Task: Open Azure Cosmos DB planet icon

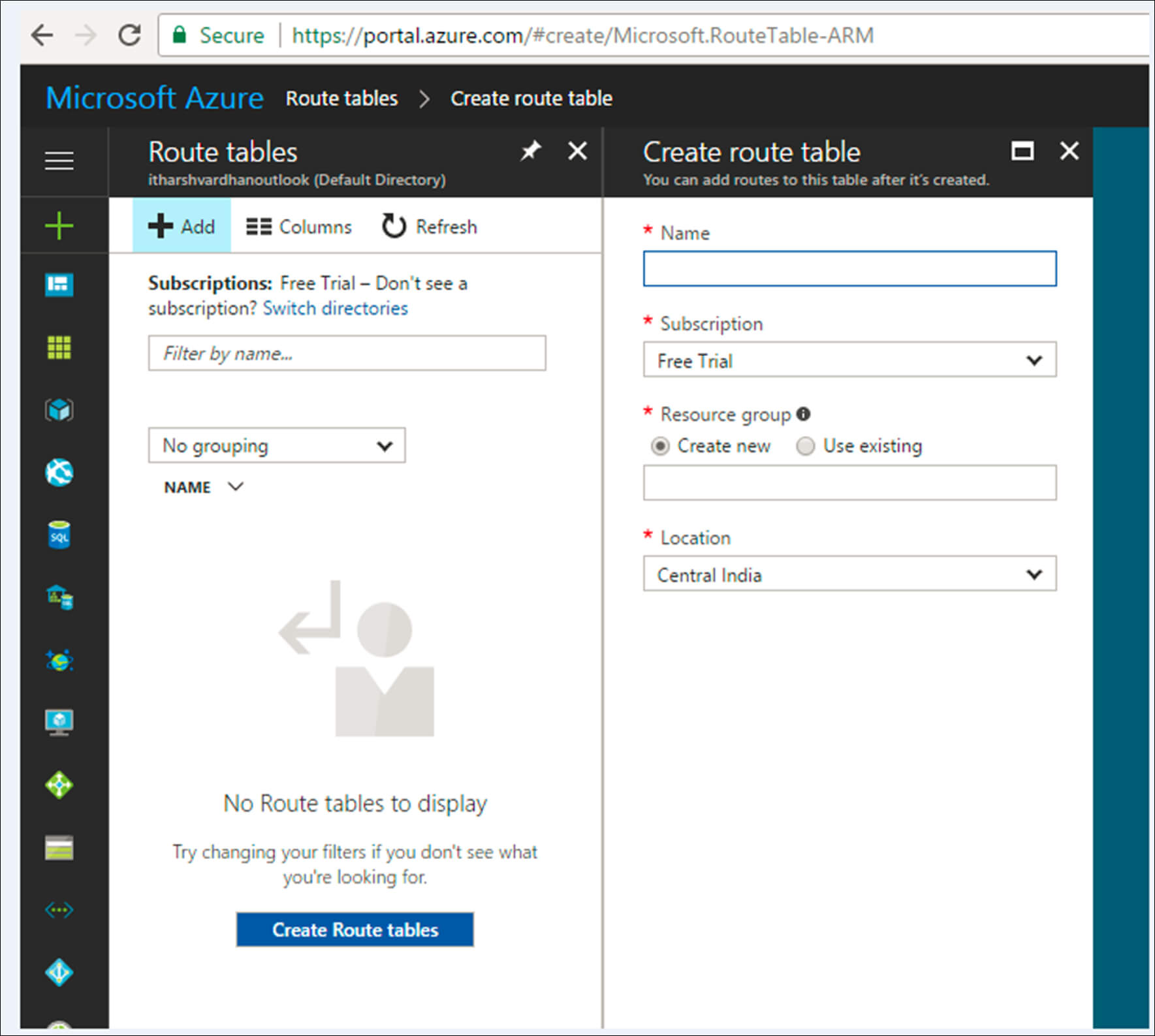Action: (x=59, y=661)
